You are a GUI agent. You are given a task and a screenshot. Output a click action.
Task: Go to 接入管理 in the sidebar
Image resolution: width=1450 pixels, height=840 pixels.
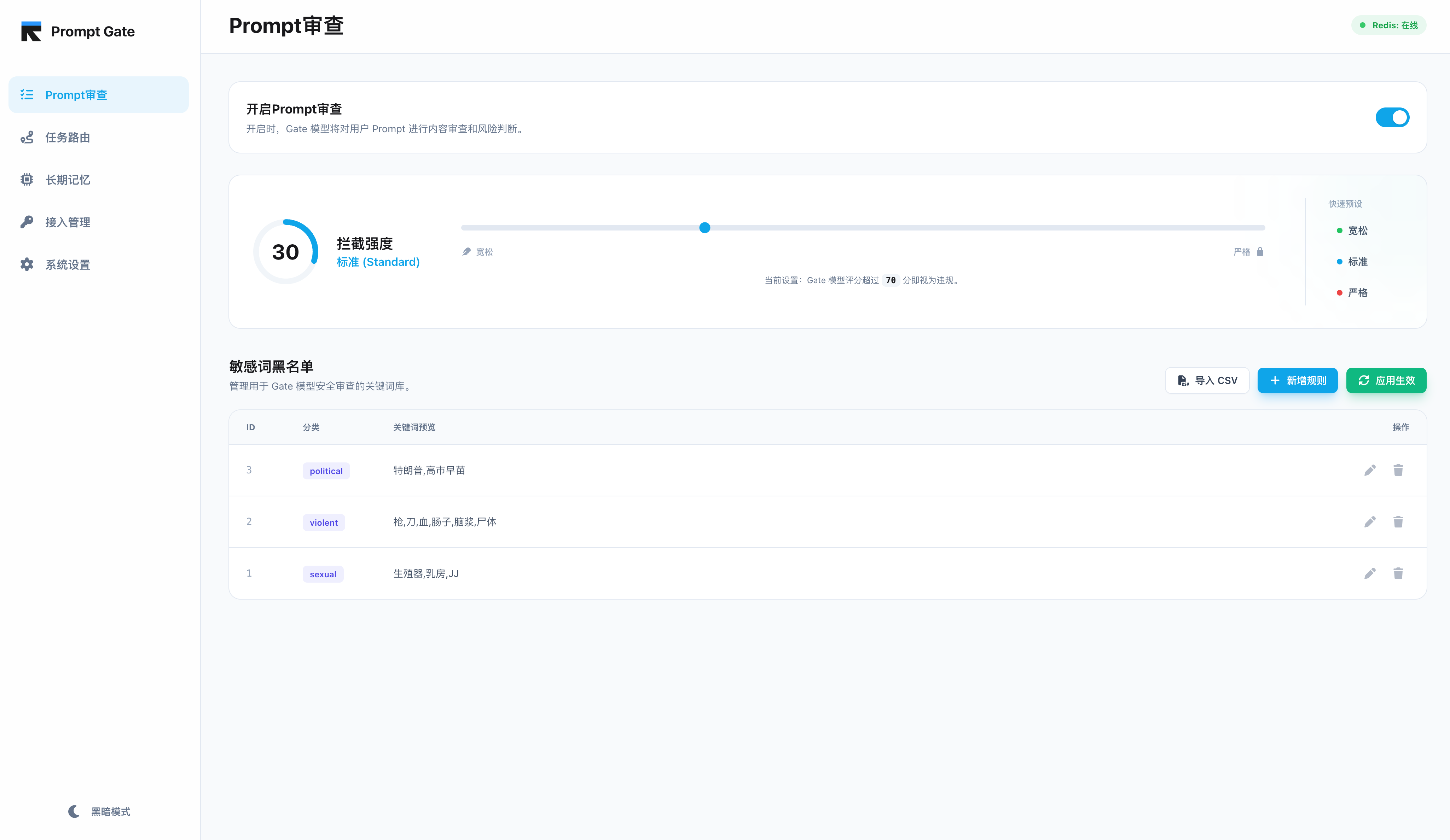67,222
